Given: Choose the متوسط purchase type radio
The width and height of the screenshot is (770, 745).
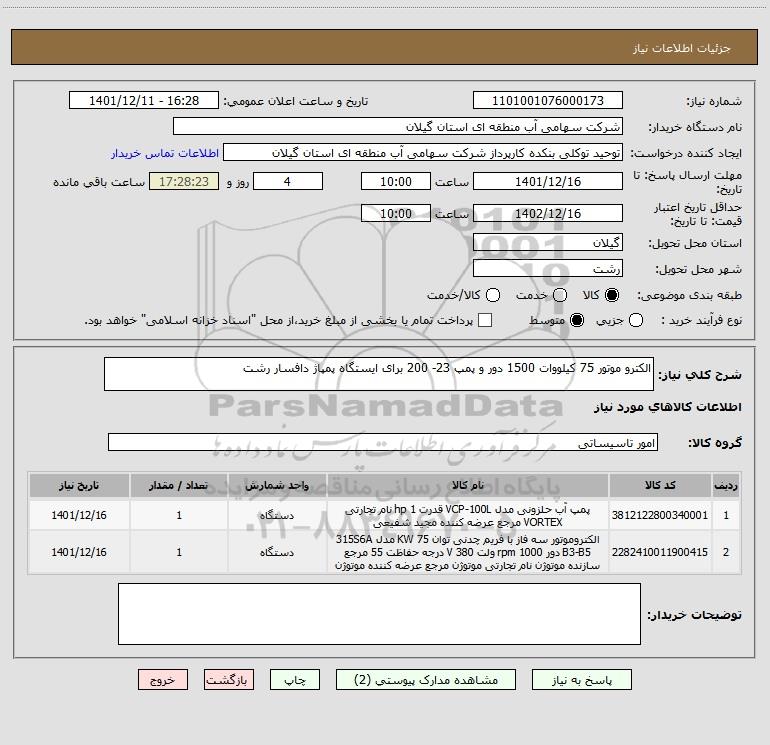Looking at the screenshot, I should 577,320.
